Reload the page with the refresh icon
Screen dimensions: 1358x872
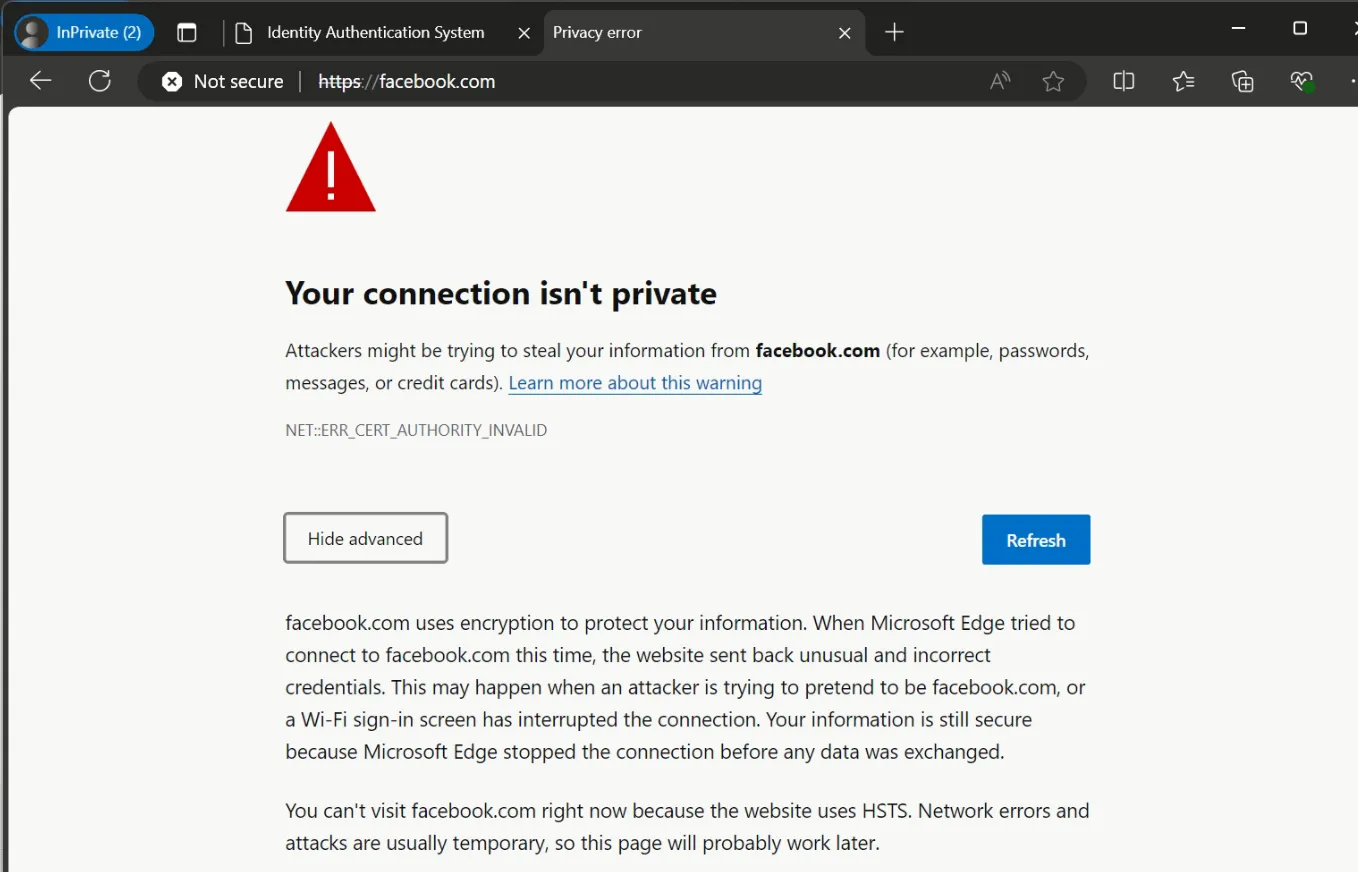click(99, 81)
